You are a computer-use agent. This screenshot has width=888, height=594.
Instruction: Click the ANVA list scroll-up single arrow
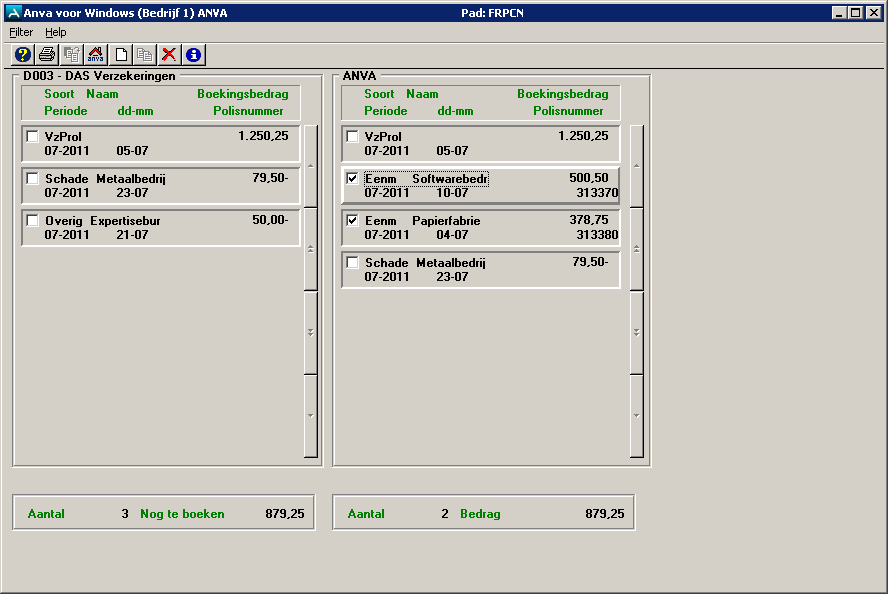[637, 166]
